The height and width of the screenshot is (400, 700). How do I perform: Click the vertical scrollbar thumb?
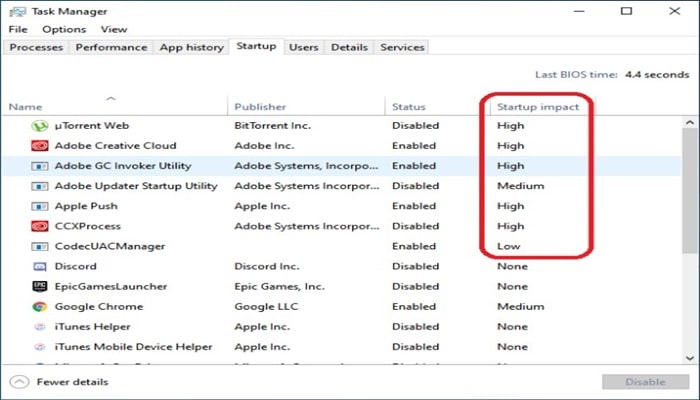click(x=690, y=191)
